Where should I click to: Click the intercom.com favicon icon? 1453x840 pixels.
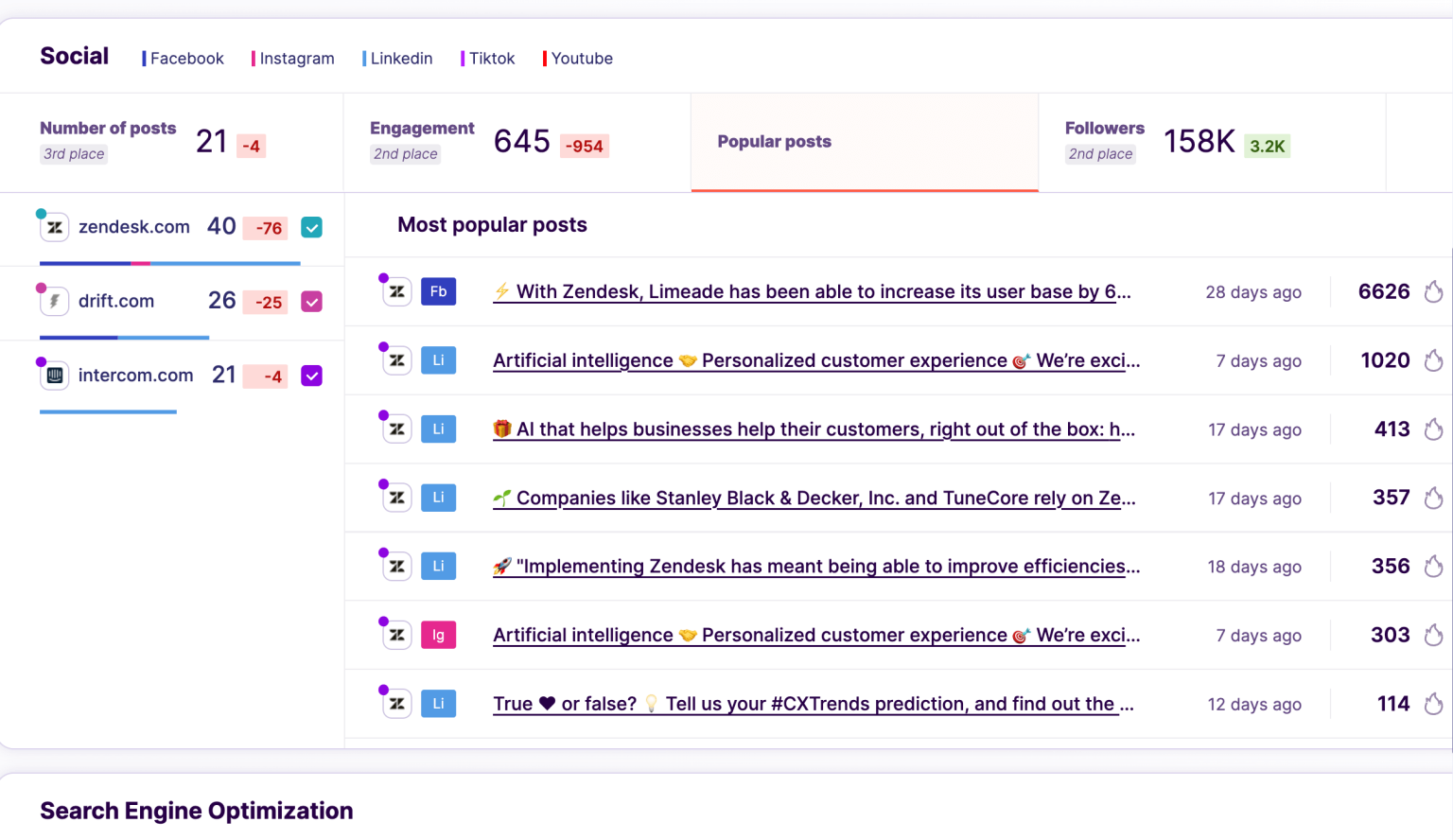point(54,375)
